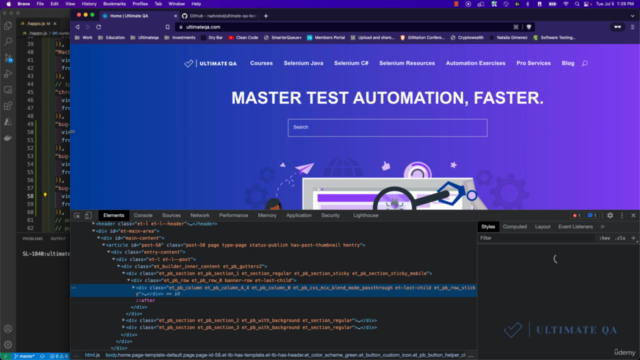Open DevTools three-dot customize menu
The height and width of the screenshot is (360, 640).
pyautogui.click(x=622, y=216)
